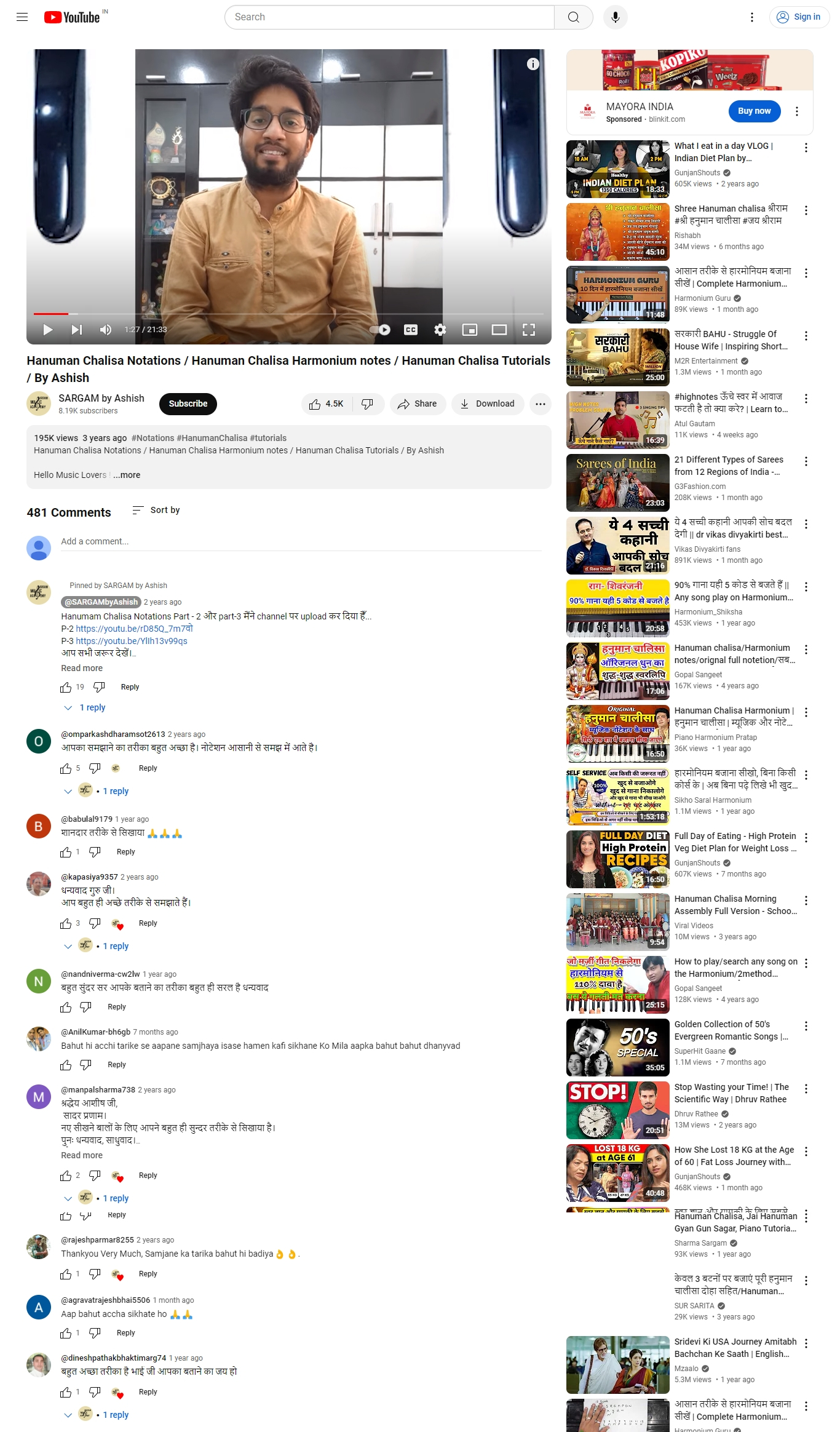Toggle theater mode view
Viewport: 840px width, 1432px height.
[x=499, y=330]
